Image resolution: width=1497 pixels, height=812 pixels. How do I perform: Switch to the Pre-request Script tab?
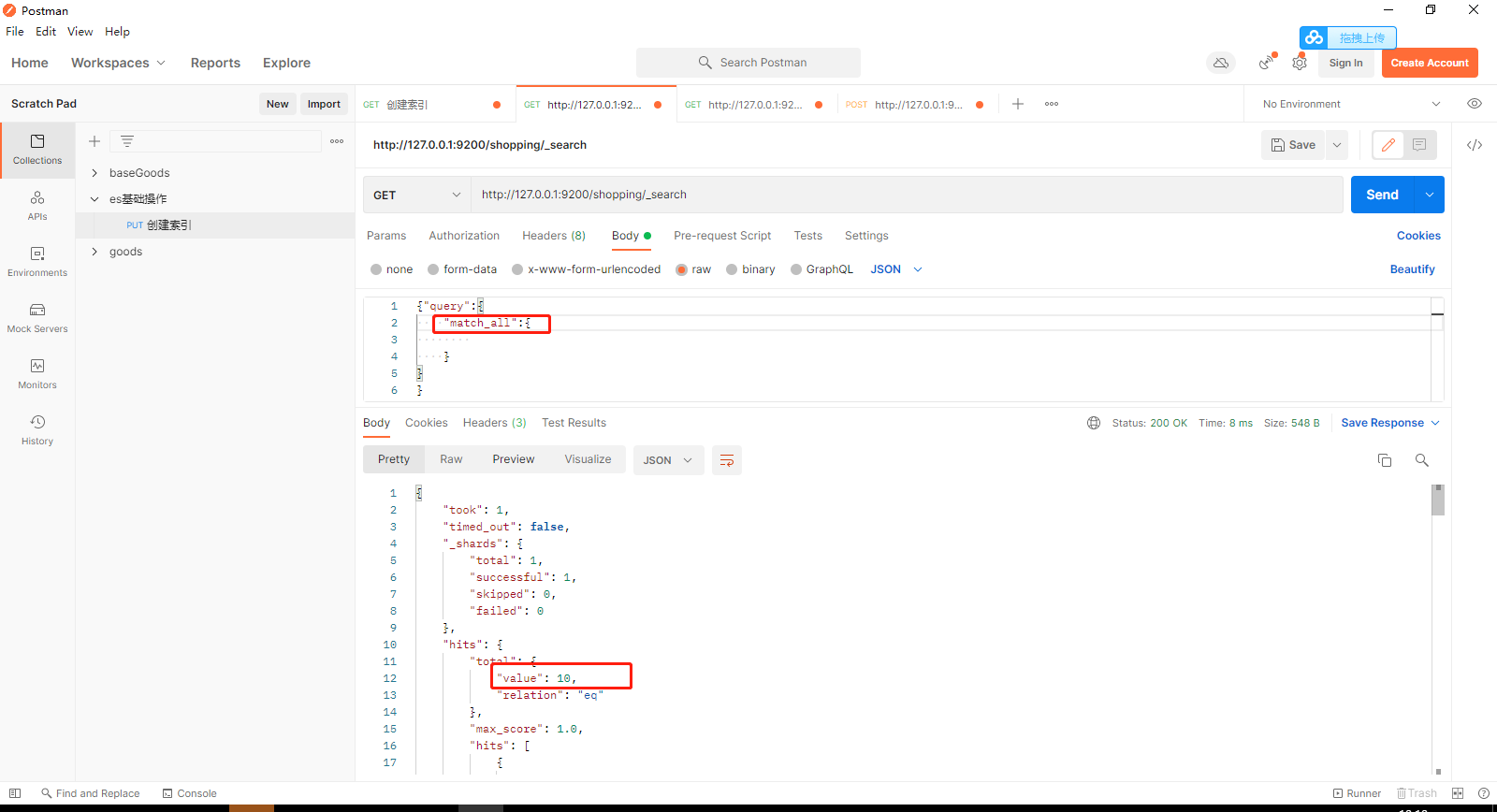pos(722,236)
